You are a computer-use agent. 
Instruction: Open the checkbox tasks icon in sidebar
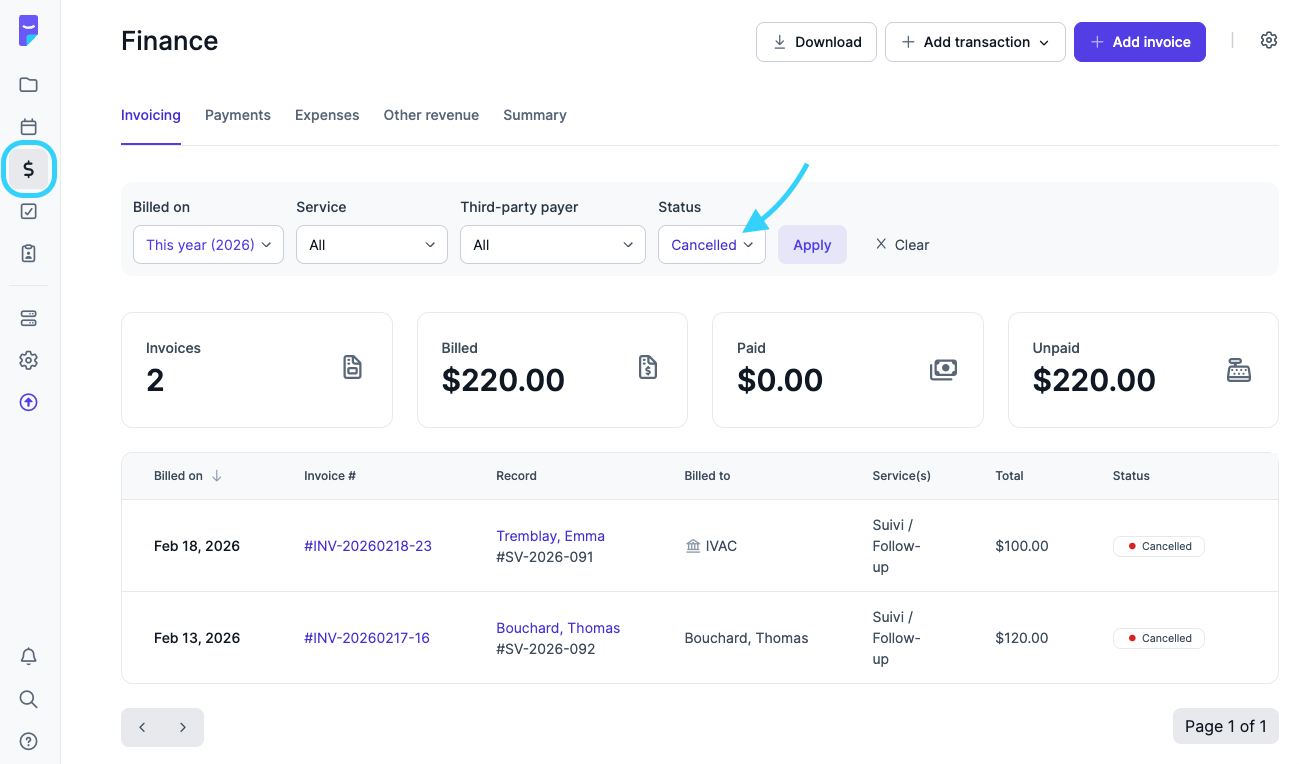click(x=29, y=211)
